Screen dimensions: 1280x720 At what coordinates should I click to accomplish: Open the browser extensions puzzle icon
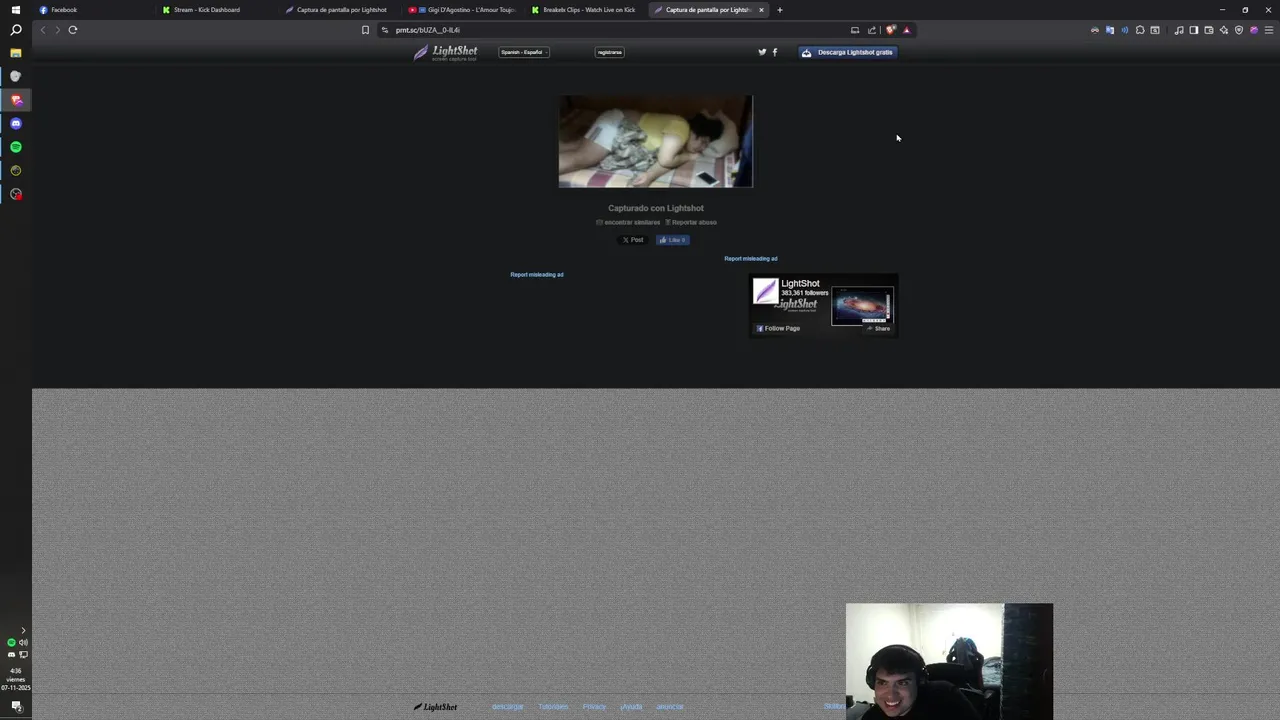click(1140, 30)
